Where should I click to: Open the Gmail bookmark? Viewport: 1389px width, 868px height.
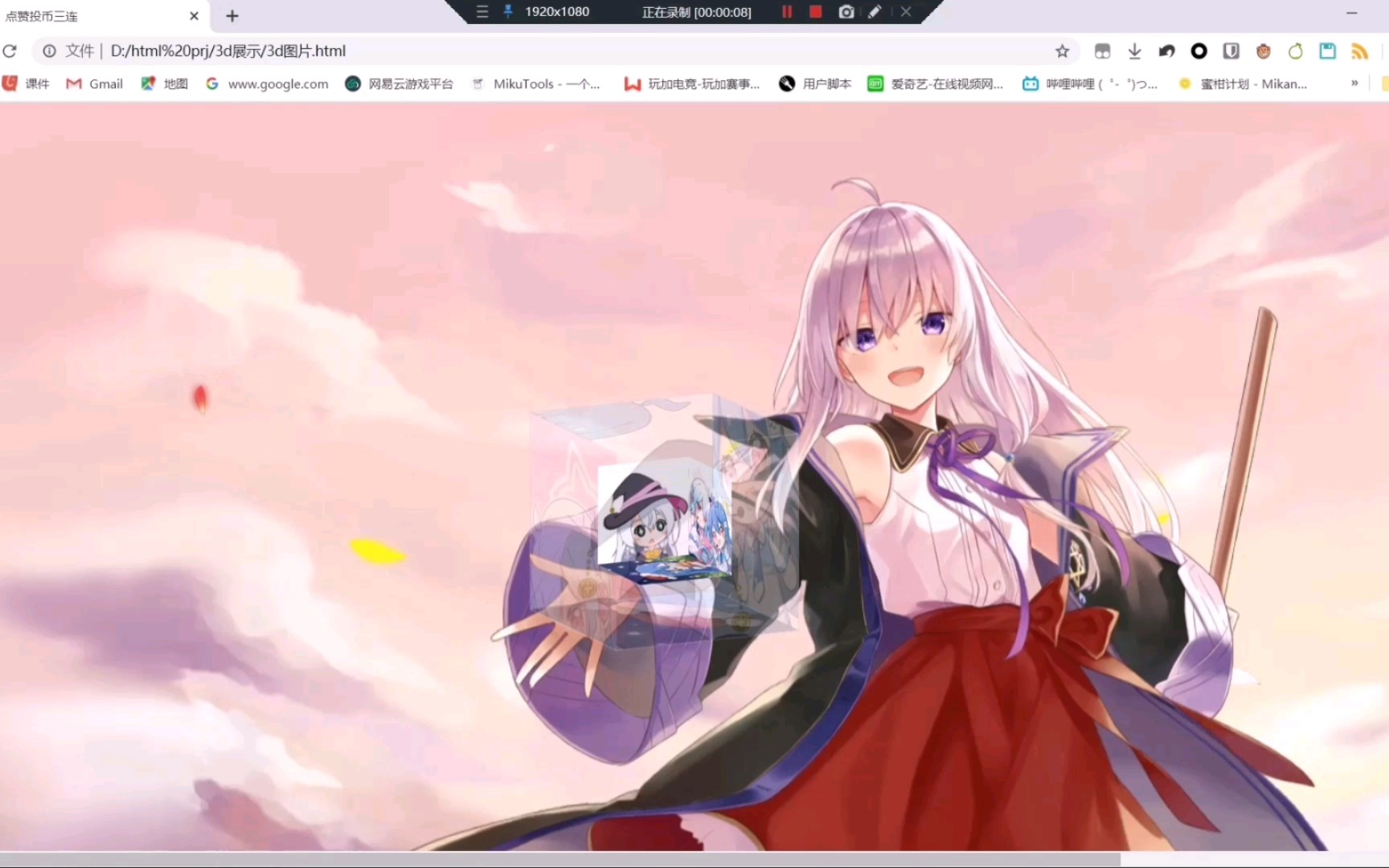(x=94, y=83)
